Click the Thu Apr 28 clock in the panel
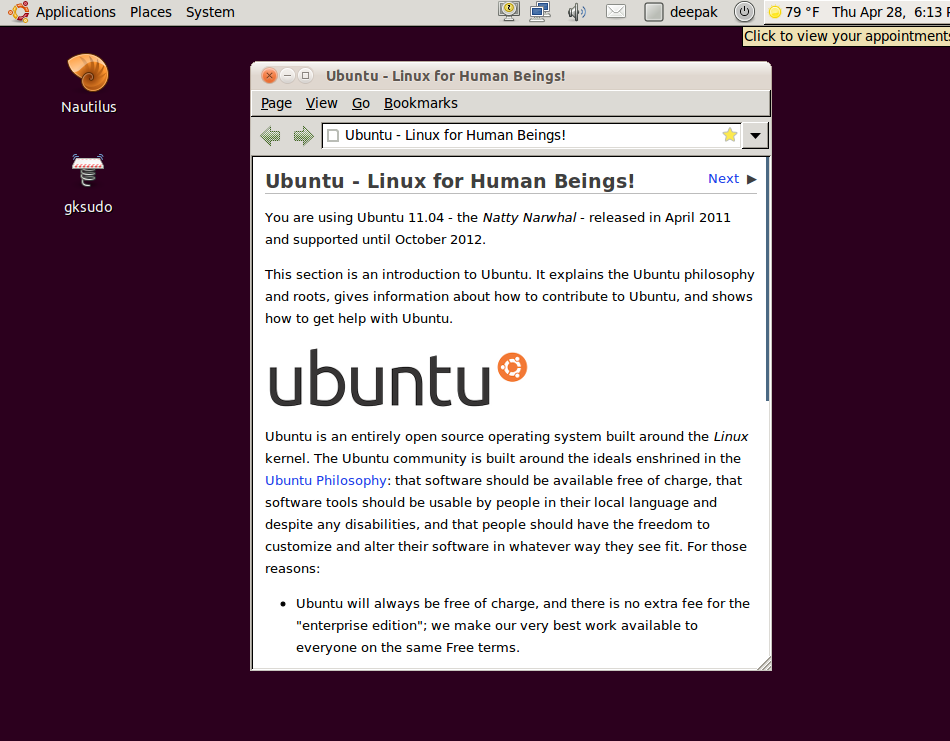Image resolution: width=950 pixels, height=741 pixels. tap(890, 12)
